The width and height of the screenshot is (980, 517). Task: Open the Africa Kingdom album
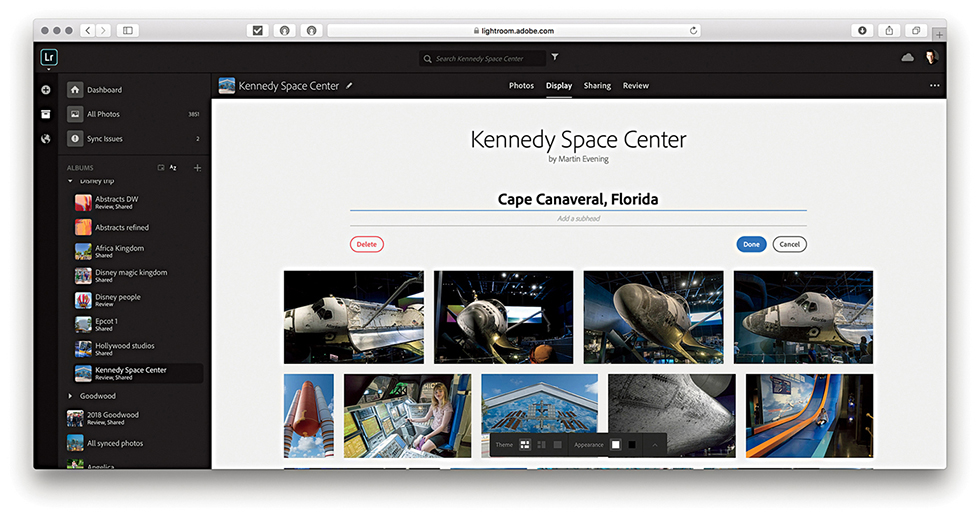click(138, 251)
